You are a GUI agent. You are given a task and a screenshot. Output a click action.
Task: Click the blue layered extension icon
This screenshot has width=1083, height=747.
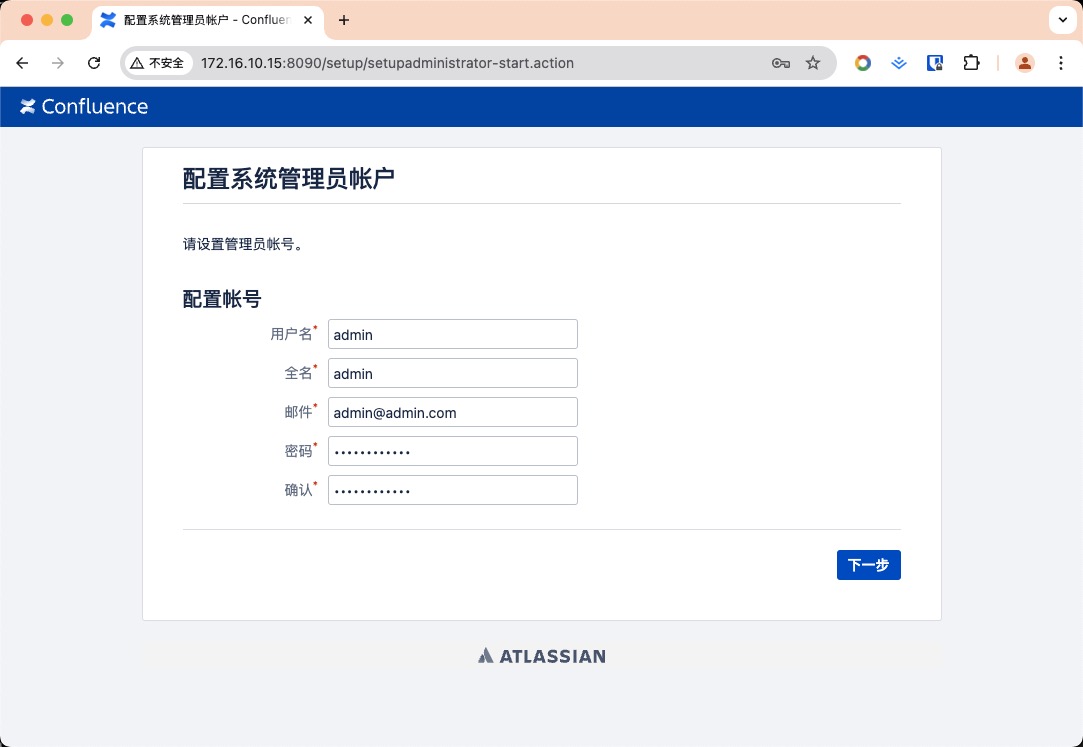[x=899, y=63]
